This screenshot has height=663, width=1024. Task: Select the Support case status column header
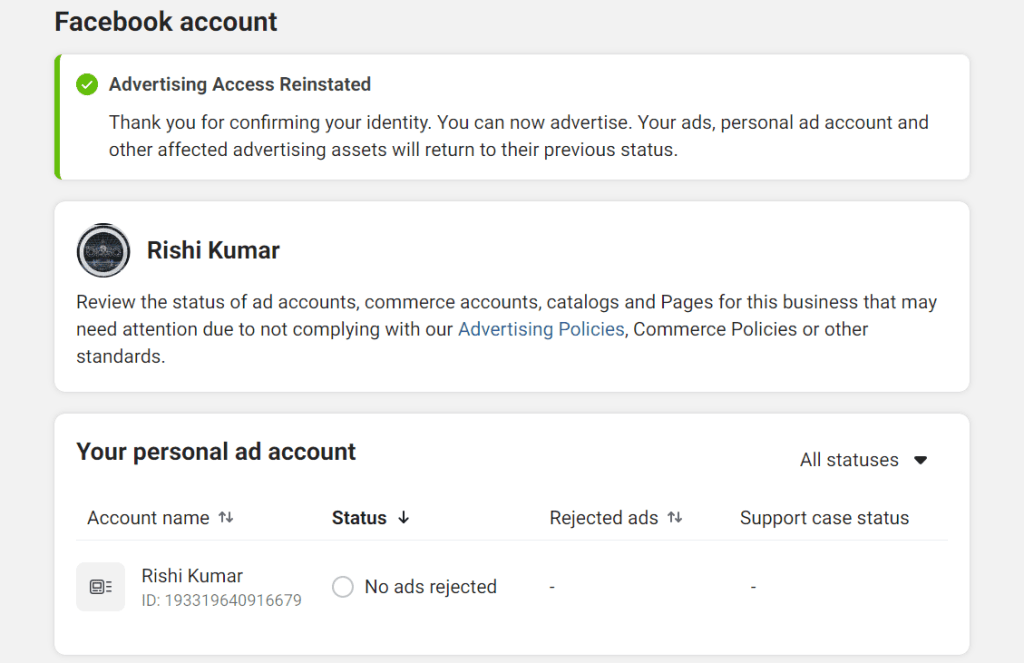click(x=824, y=517)
